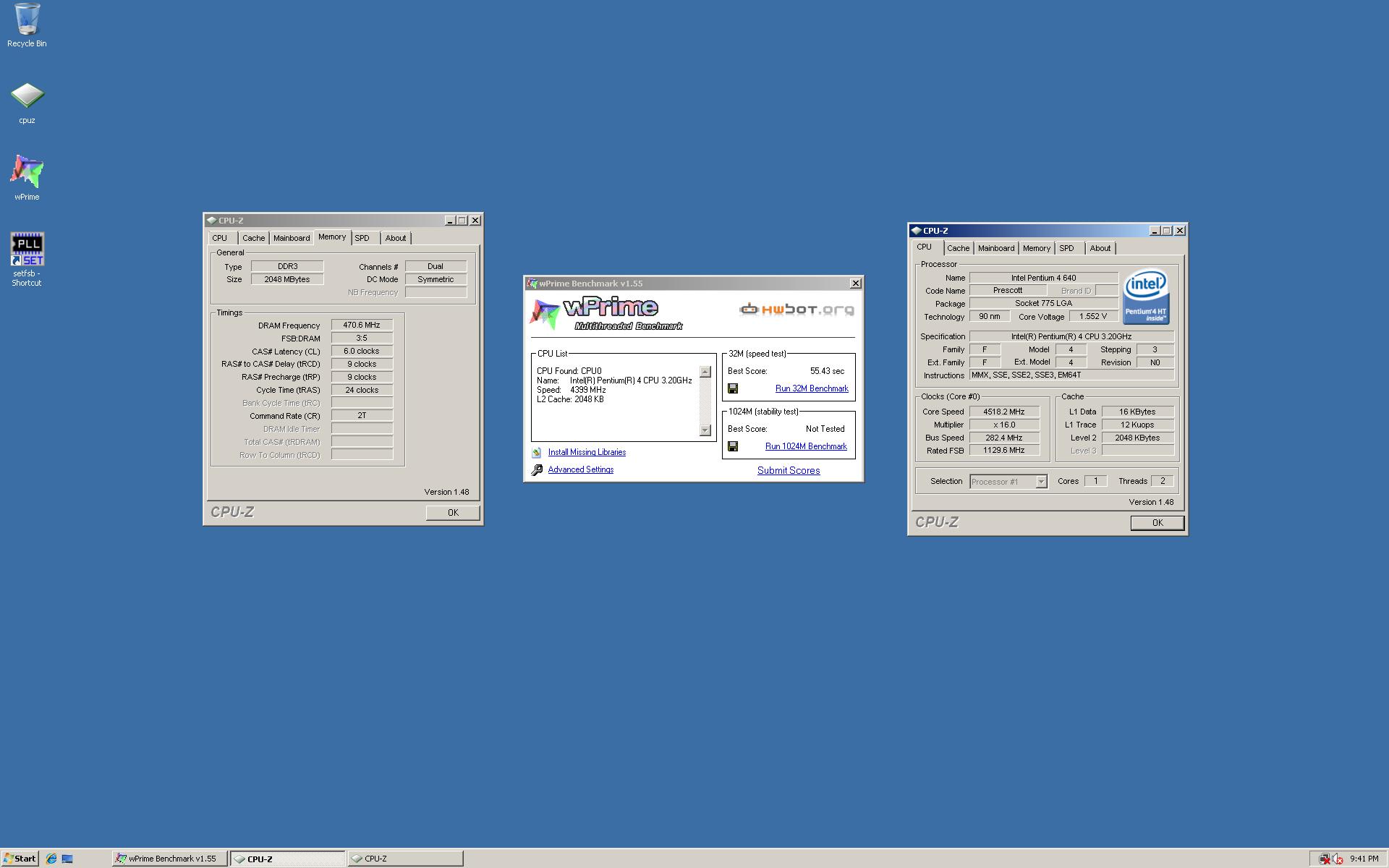Click Show Desktop quick launch icon
The height and width of the screenshot is (868, 1389).
[67, 859]
